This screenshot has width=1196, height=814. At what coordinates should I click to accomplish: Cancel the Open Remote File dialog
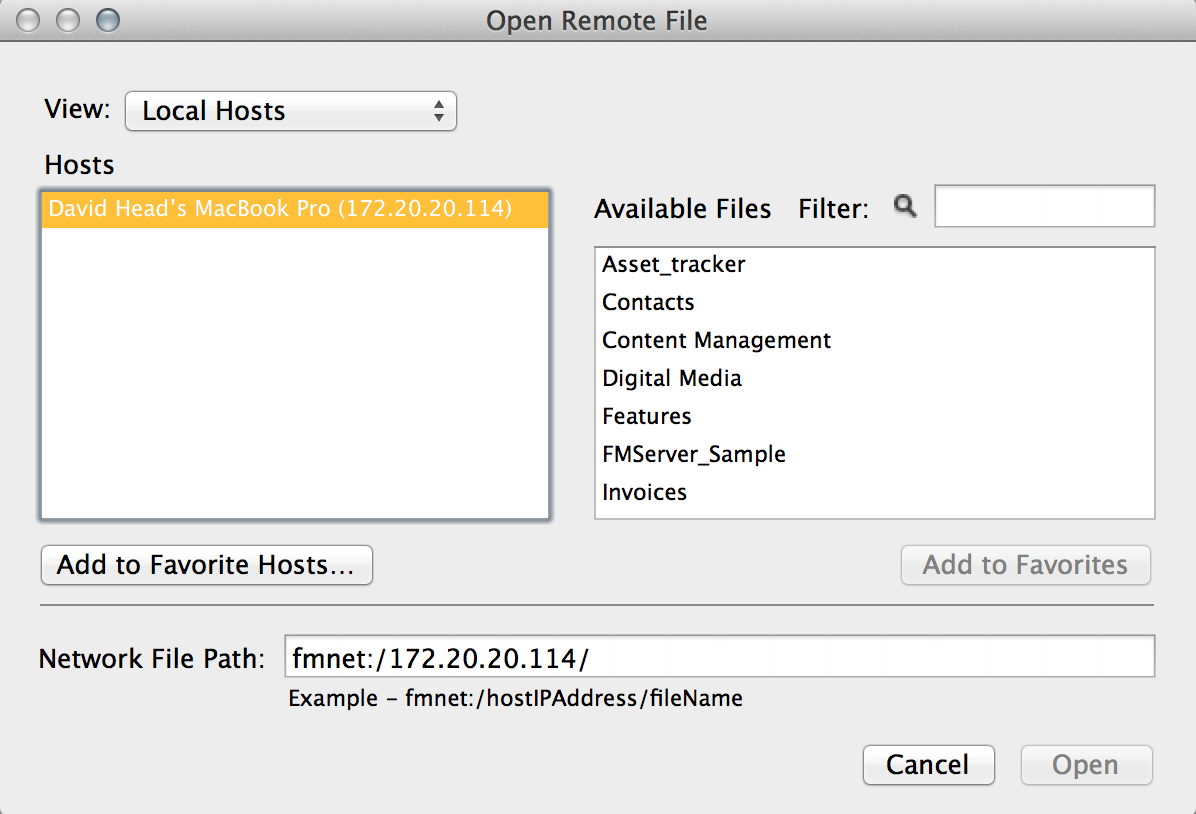[x=928, y=765]
